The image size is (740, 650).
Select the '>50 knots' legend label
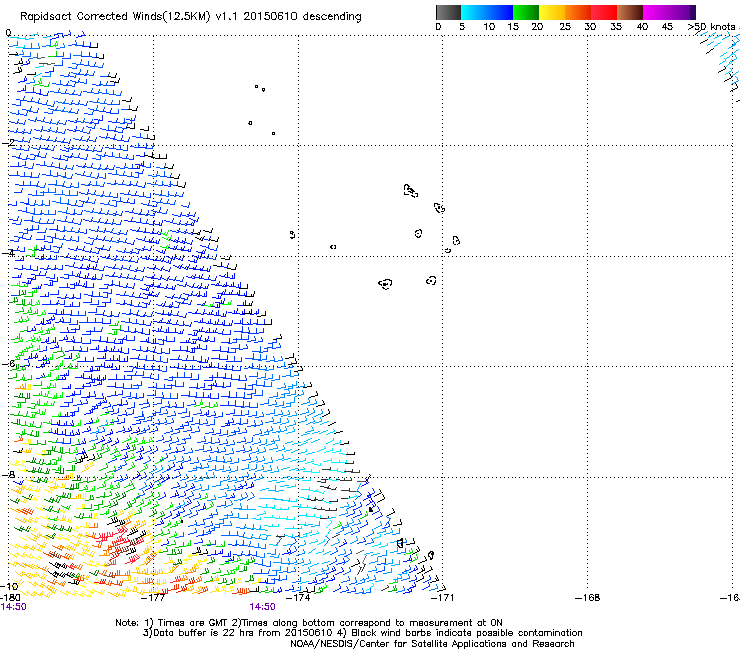click(711, 27)
